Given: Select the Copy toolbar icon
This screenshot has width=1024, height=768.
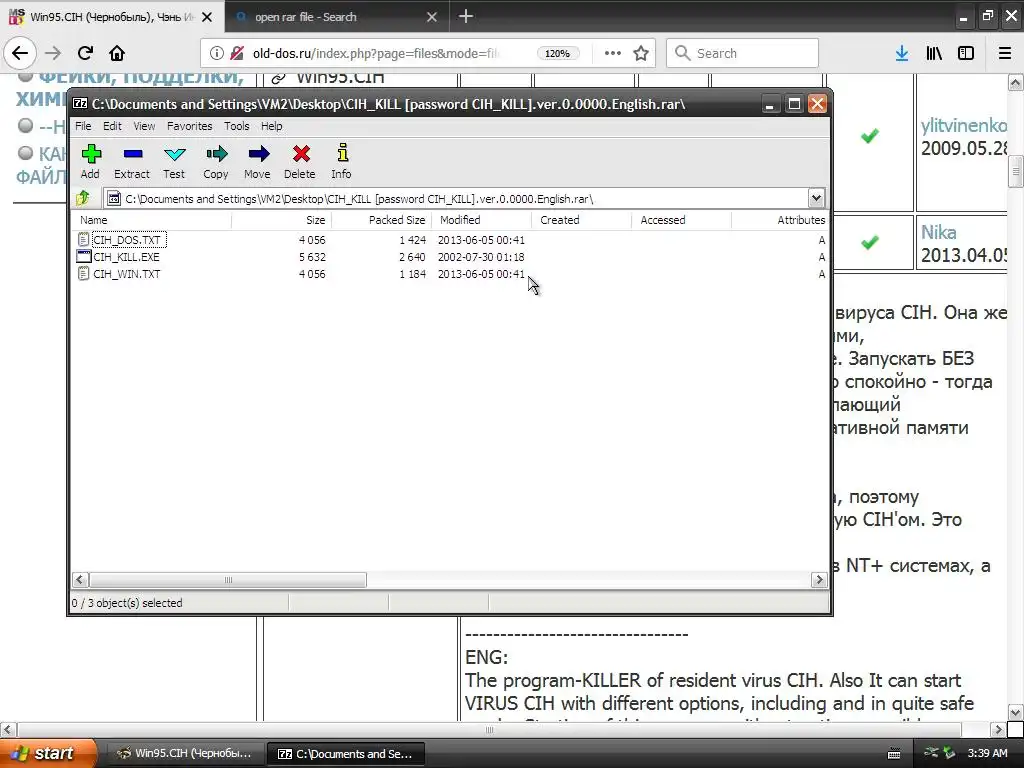Looking at the screenshot, I should pyautogui.click(x=216, y=161).
